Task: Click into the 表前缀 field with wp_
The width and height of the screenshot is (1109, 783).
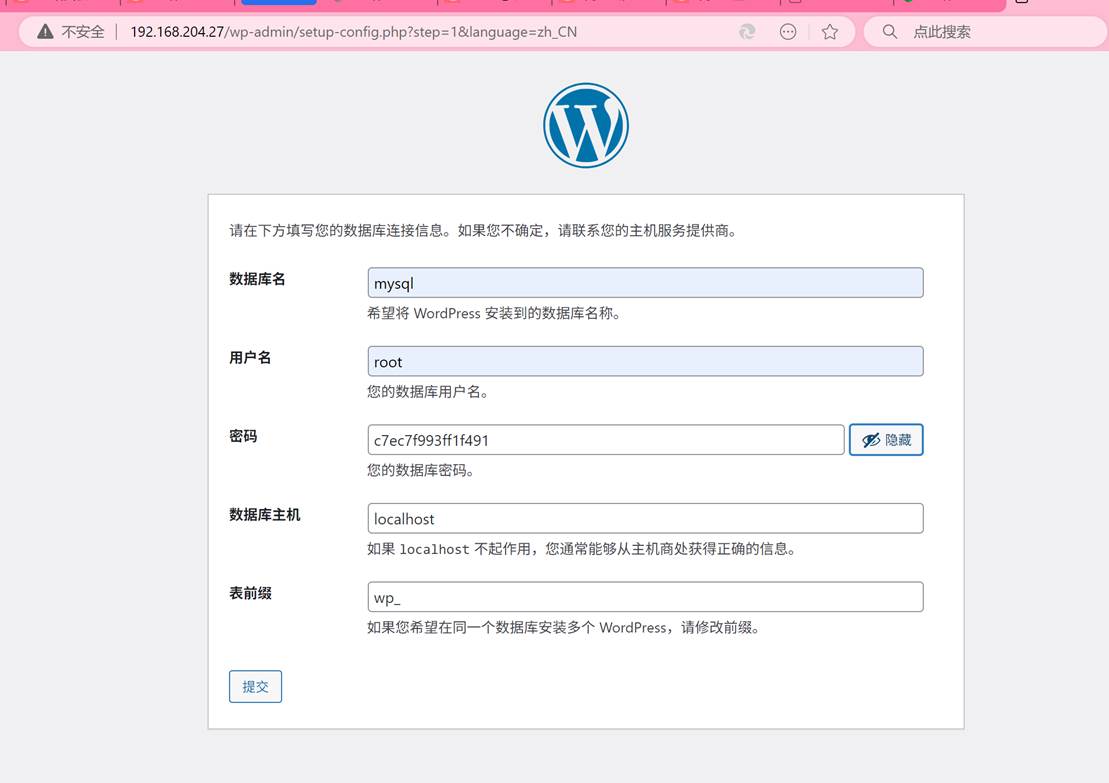Action: pos(645,597)
